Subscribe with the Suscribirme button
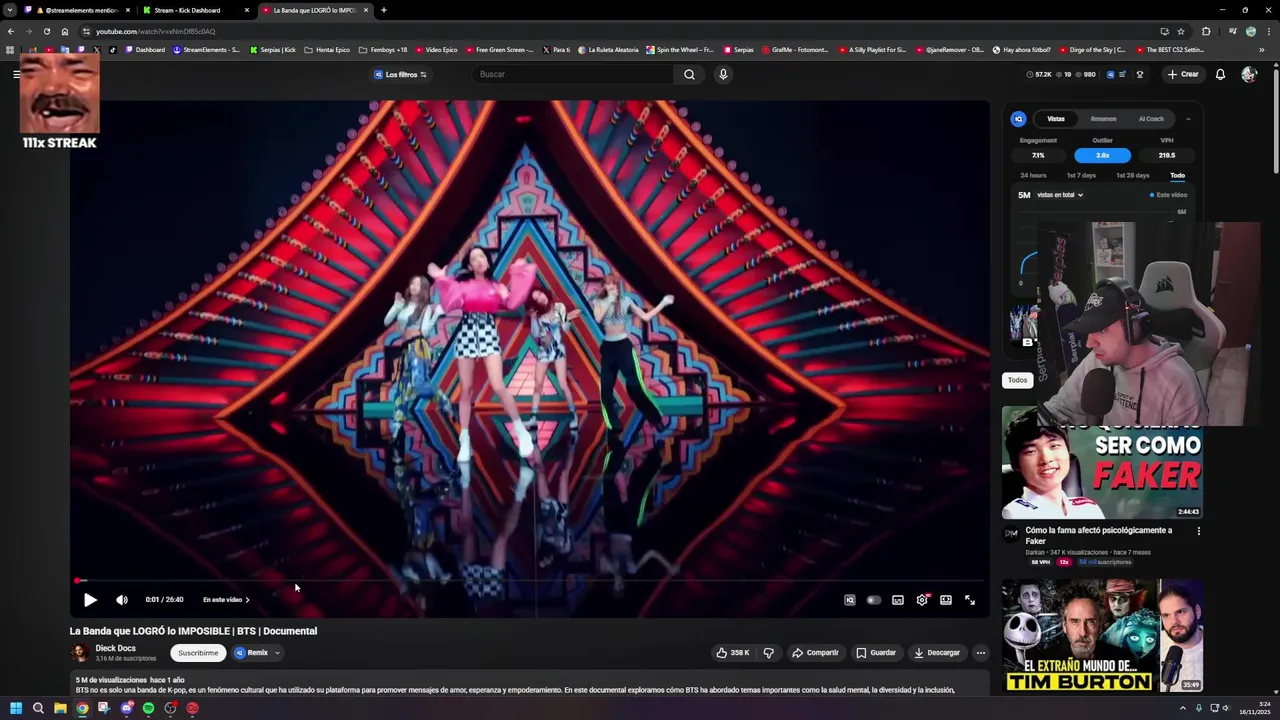Image resolution: width=1280 pixels, height=720 pixels. pyautogui.click(x=198, y=653)
